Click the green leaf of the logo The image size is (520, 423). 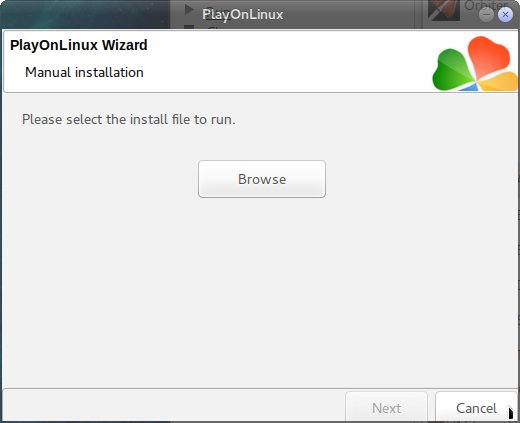click(452, 69)
